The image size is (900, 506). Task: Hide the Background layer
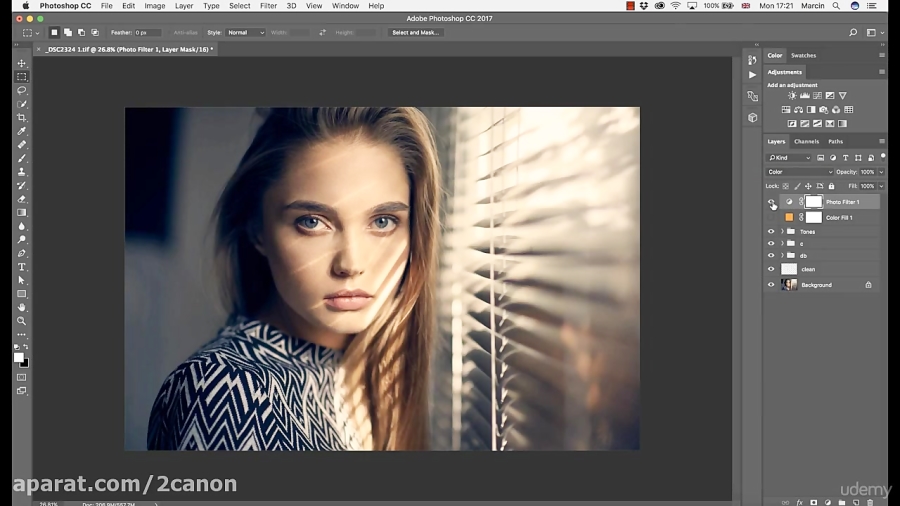coord(771,285)
